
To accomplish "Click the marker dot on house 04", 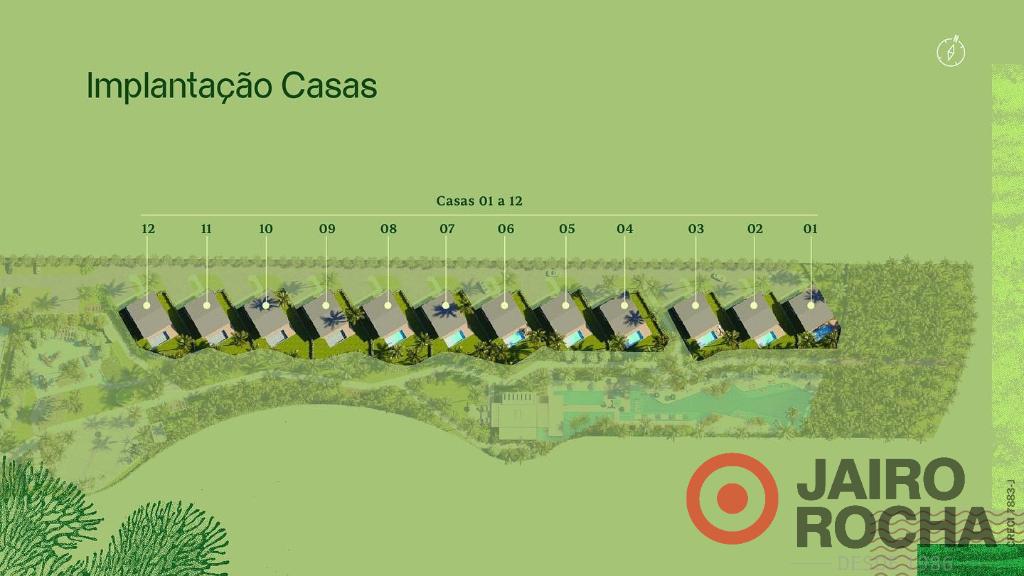I will (x=625, y=305).
